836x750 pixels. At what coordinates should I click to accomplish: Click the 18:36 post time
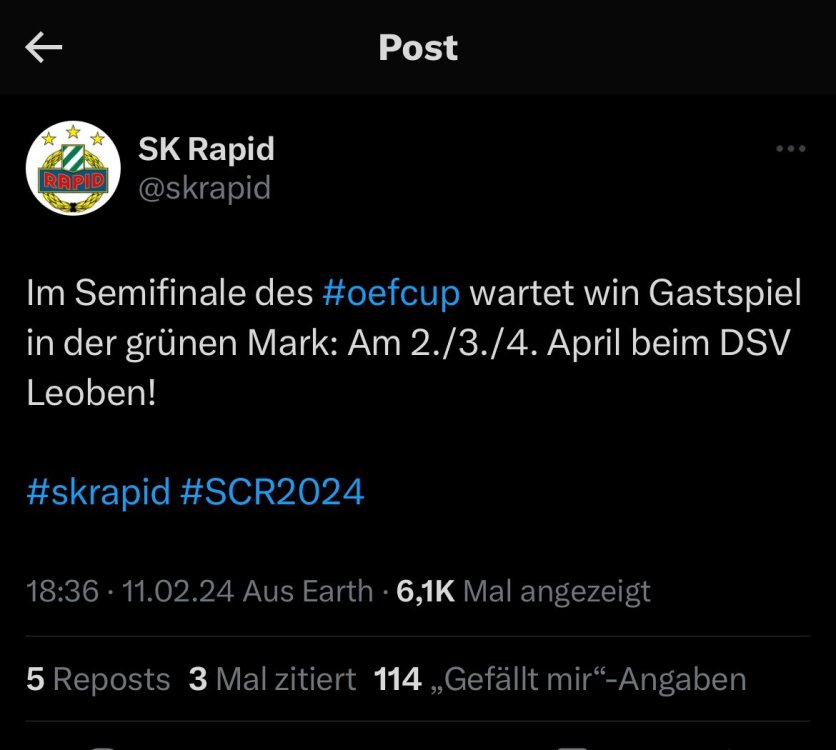tap(62, 591)
